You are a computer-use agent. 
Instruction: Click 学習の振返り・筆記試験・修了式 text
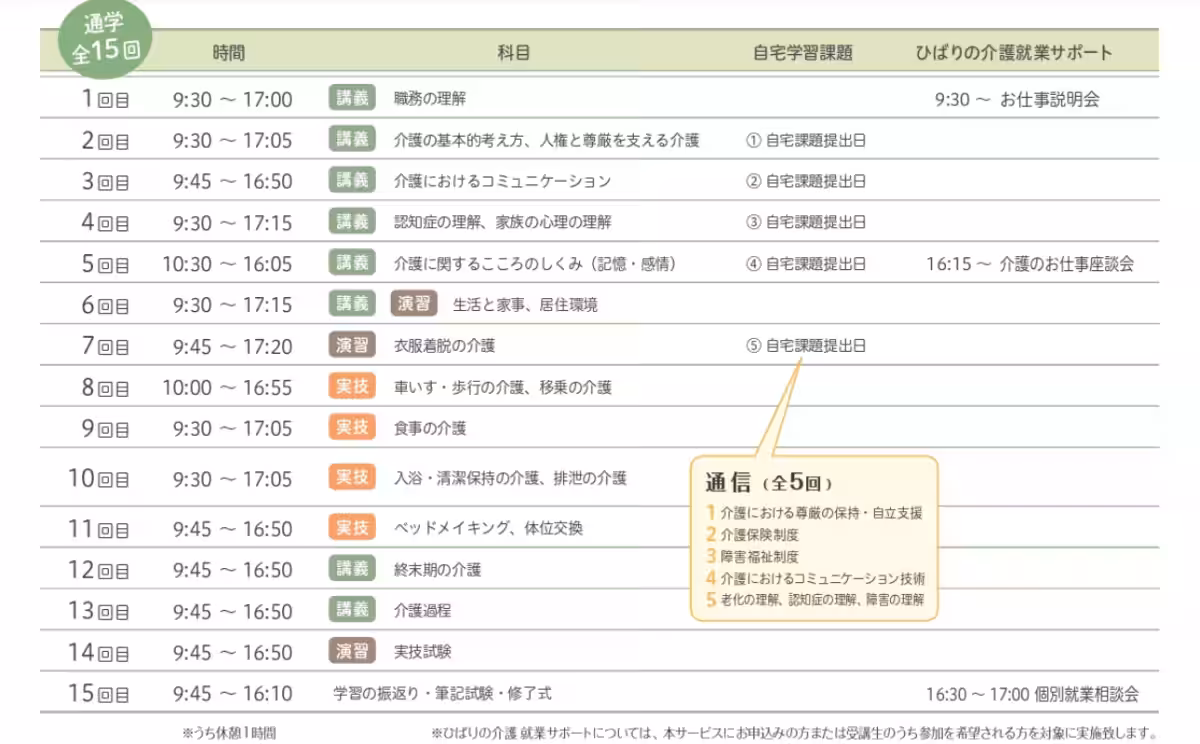point(442,693)
